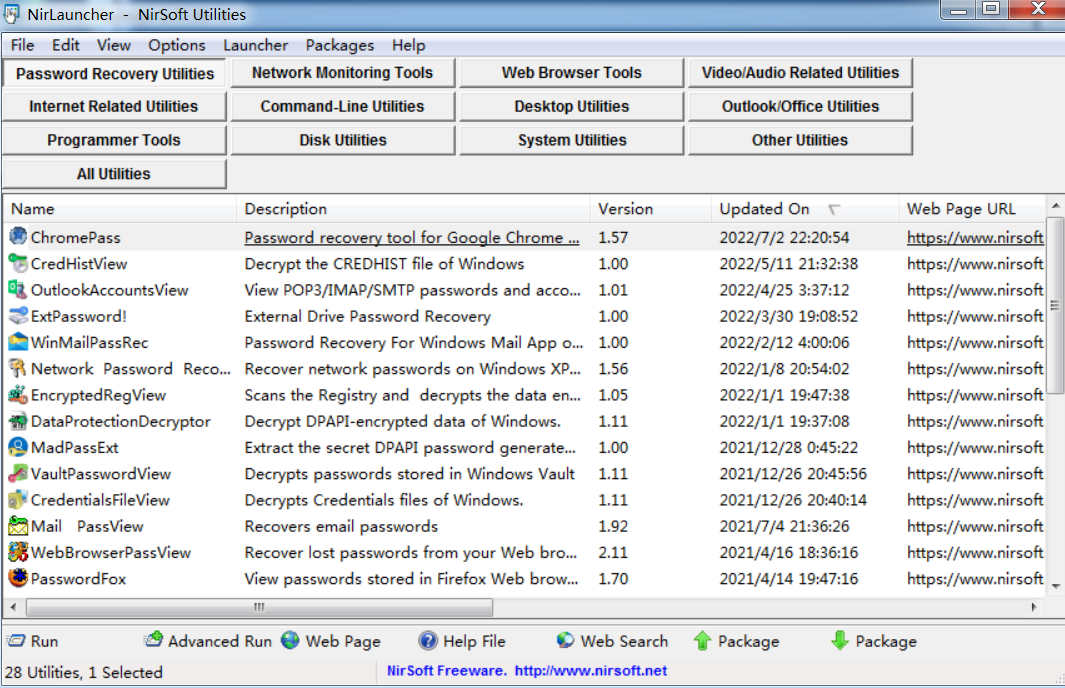
Task: Click the green down-arrow Package icon
Action: (x=840, y=640)
